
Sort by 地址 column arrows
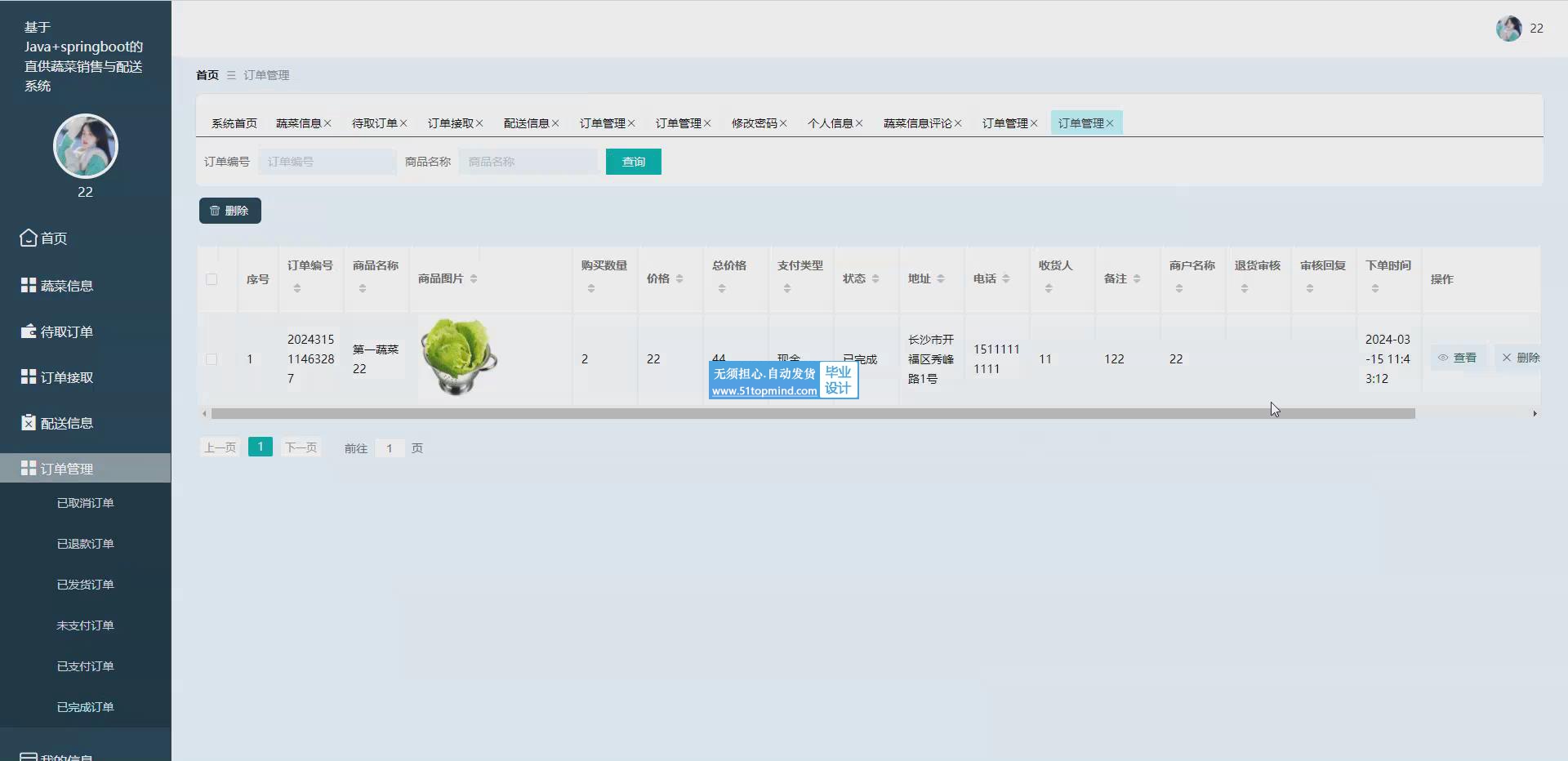click(941, 278)
